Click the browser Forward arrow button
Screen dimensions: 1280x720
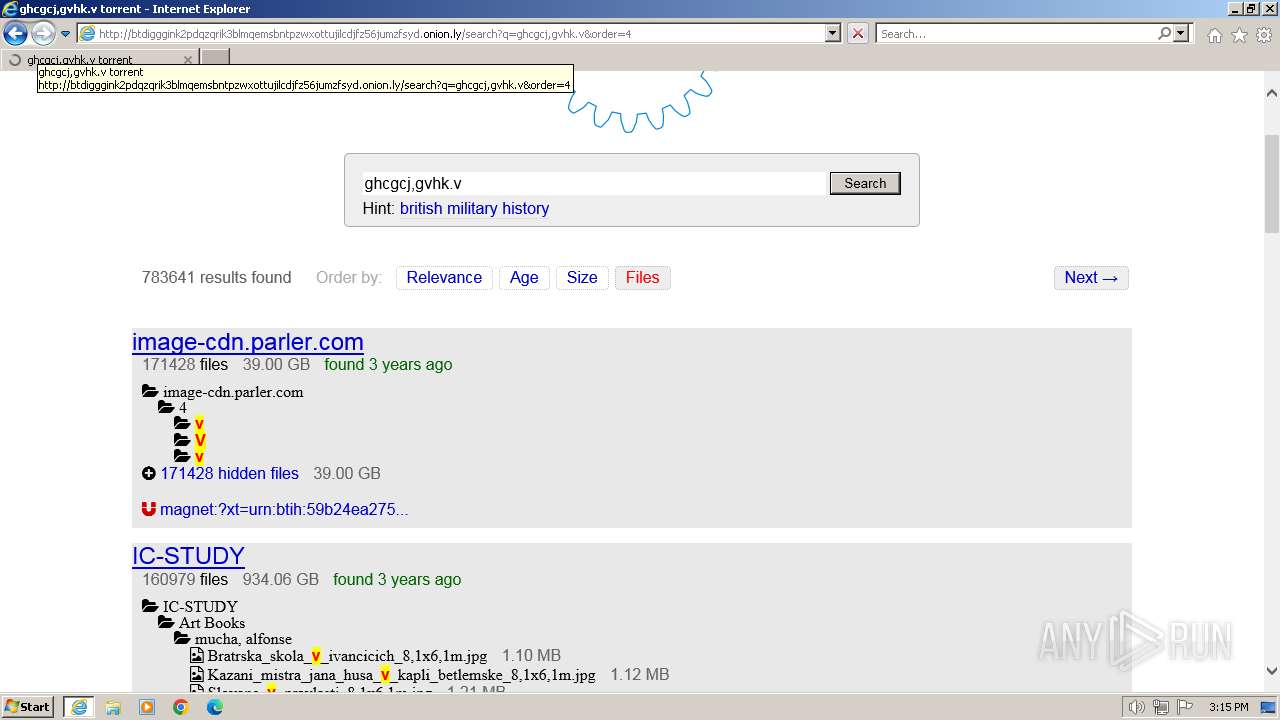(43, 34)
